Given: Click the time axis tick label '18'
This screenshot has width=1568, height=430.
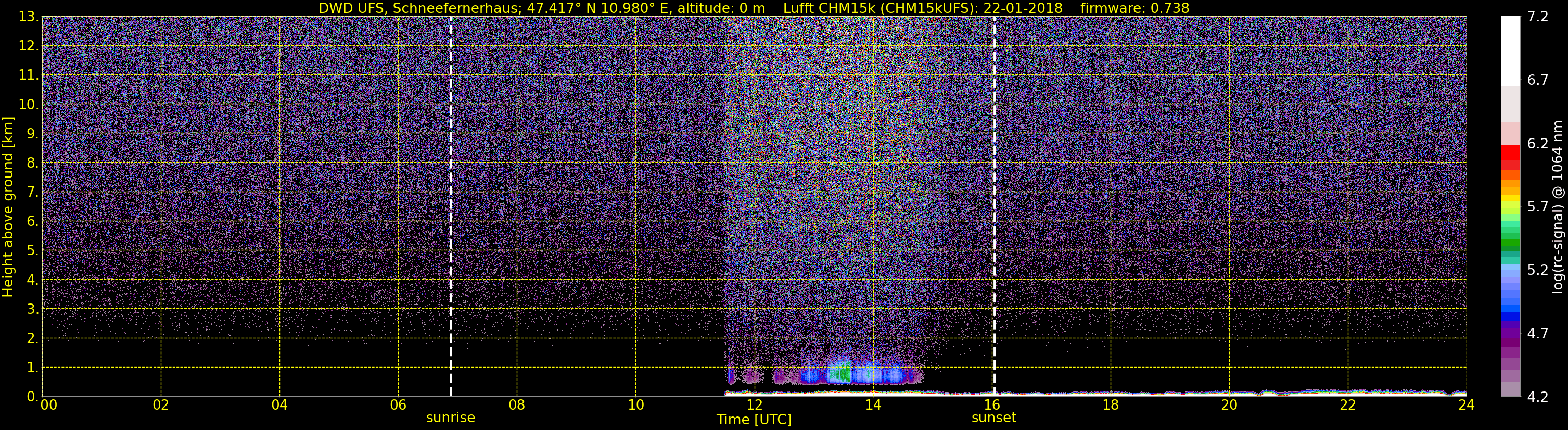Looking at the screenshot, I should click(x=1110, y=405).
